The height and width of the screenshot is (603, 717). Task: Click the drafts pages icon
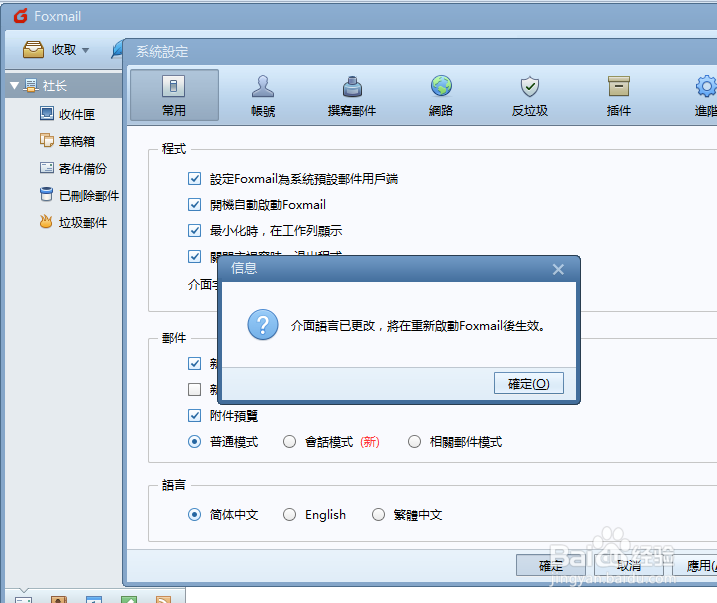point(47,140)
